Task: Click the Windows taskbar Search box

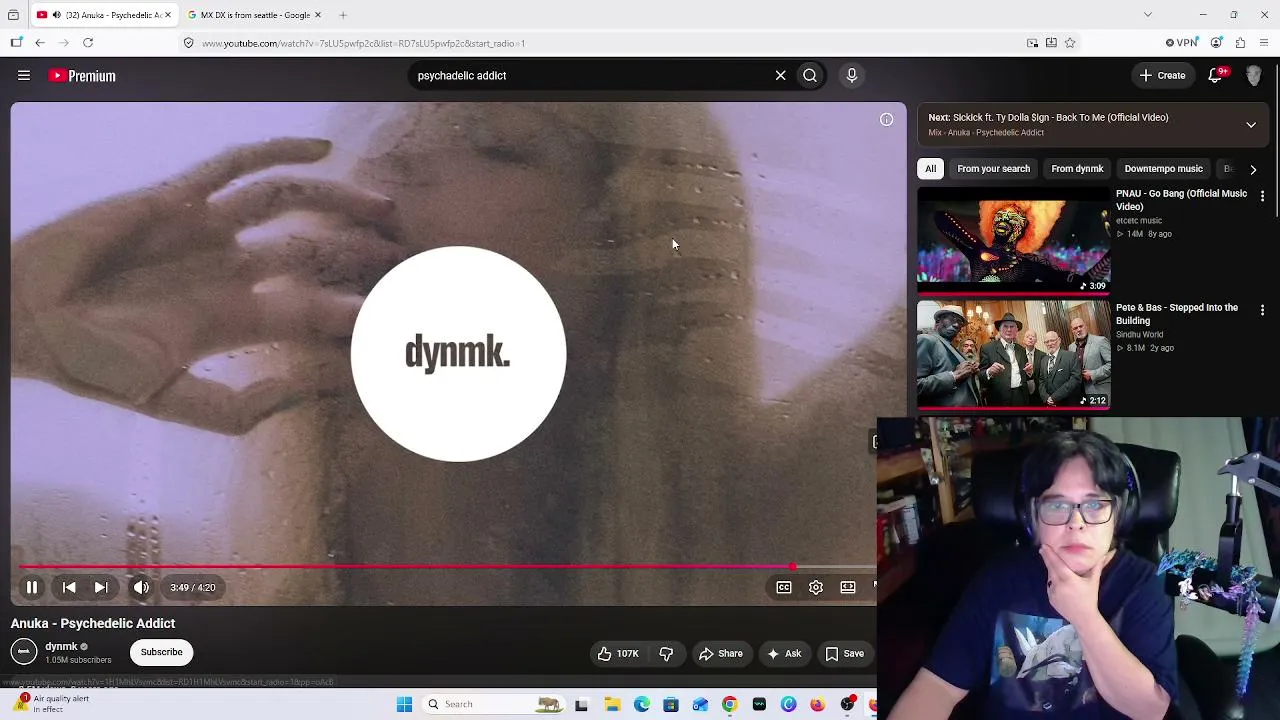Action: [x=493, y=705]
